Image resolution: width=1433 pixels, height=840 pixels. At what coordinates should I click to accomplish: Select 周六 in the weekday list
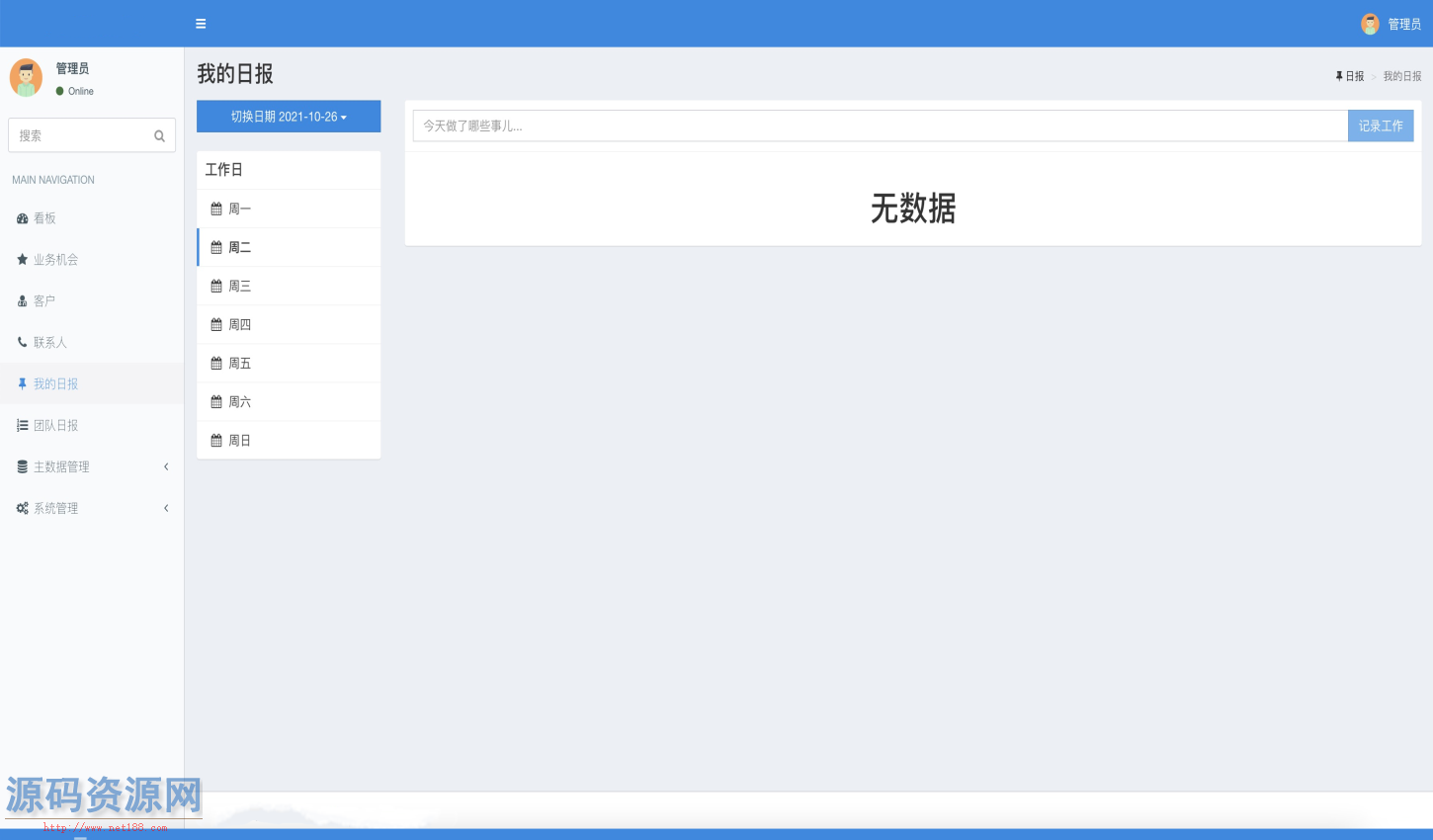pyautogui.click(x=289, y=402)
